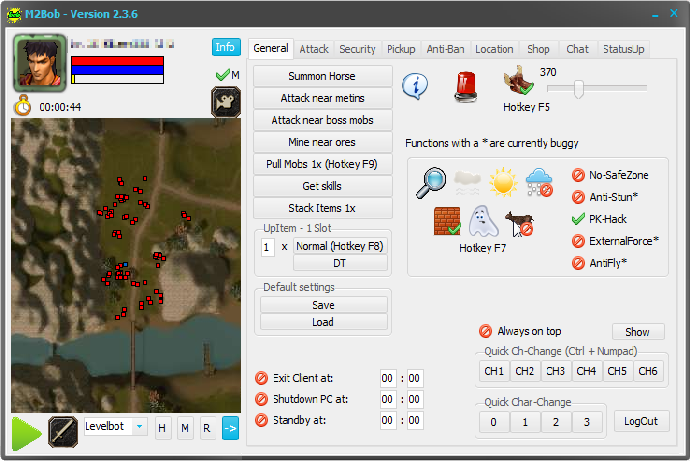This screenshot has height=461, width=690.
Task: Enable Shutdown PC at timer
Action: point(261,399)
